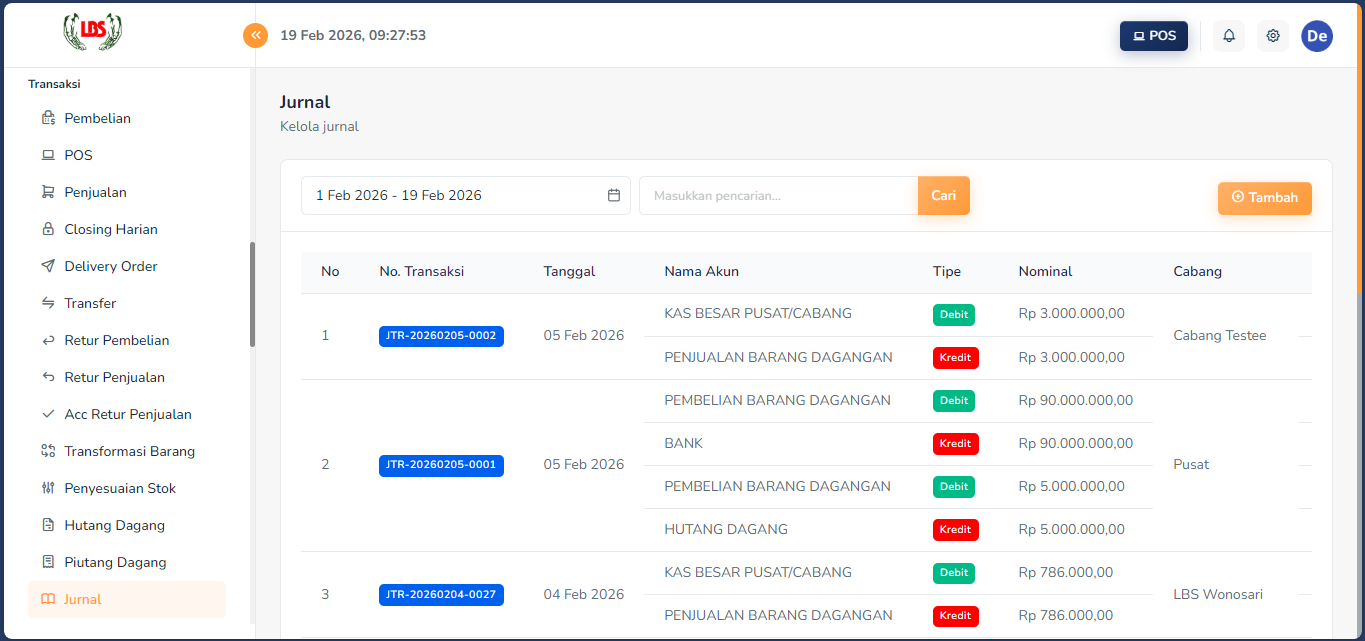Click the Tanggal column header
This screenshot has width=1365, height=641.
click(570, 271)
